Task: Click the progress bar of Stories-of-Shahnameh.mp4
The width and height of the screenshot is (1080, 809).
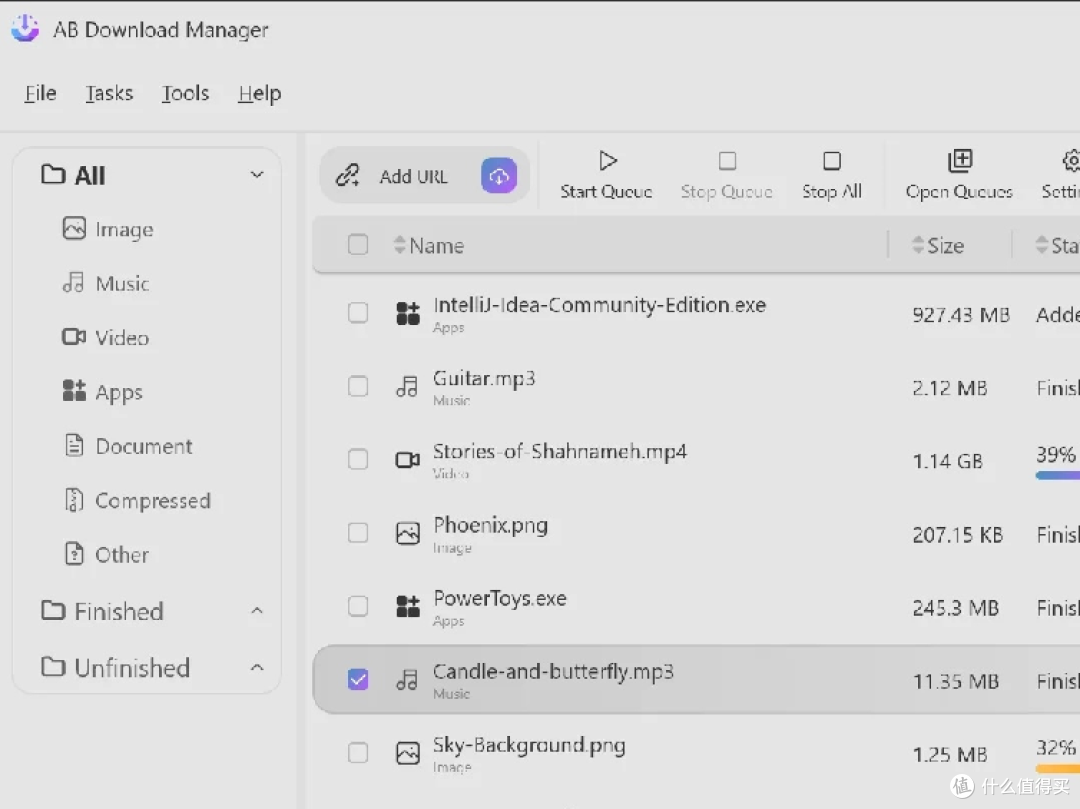Action: pyautogui.click(x=1058, y=475)
